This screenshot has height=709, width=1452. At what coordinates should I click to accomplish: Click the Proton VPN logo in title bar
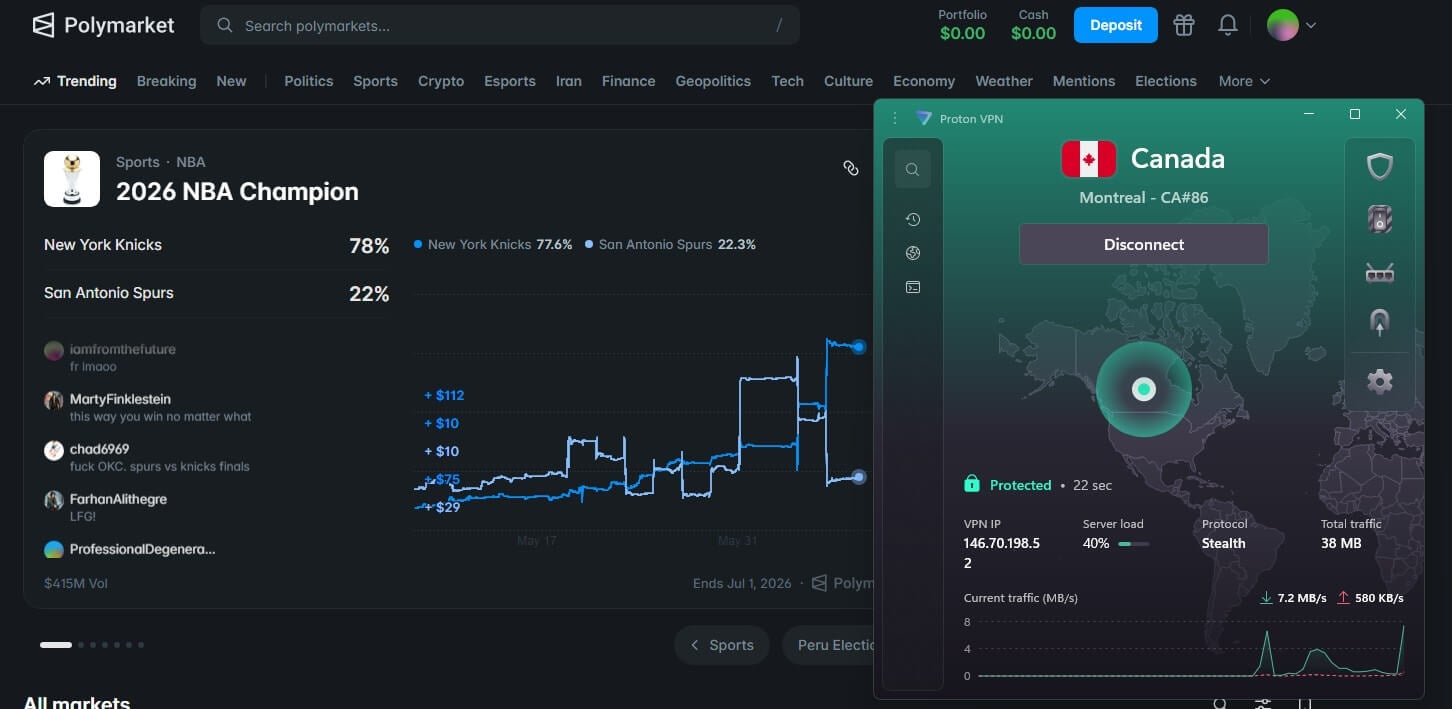tap(923, 118)
